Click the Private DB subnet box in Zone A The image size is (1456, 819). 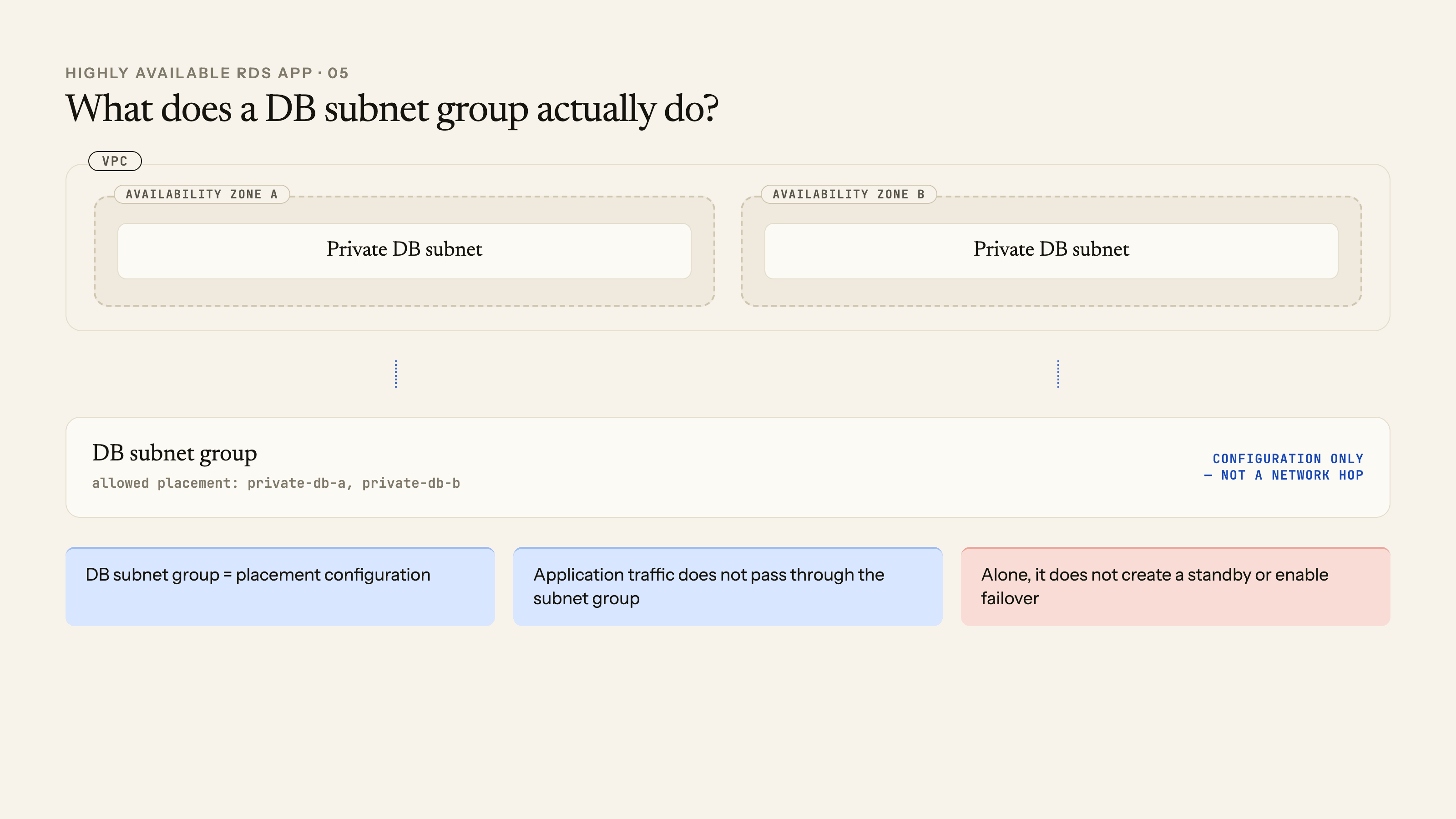pyautogui.click(x=404, y=250)
